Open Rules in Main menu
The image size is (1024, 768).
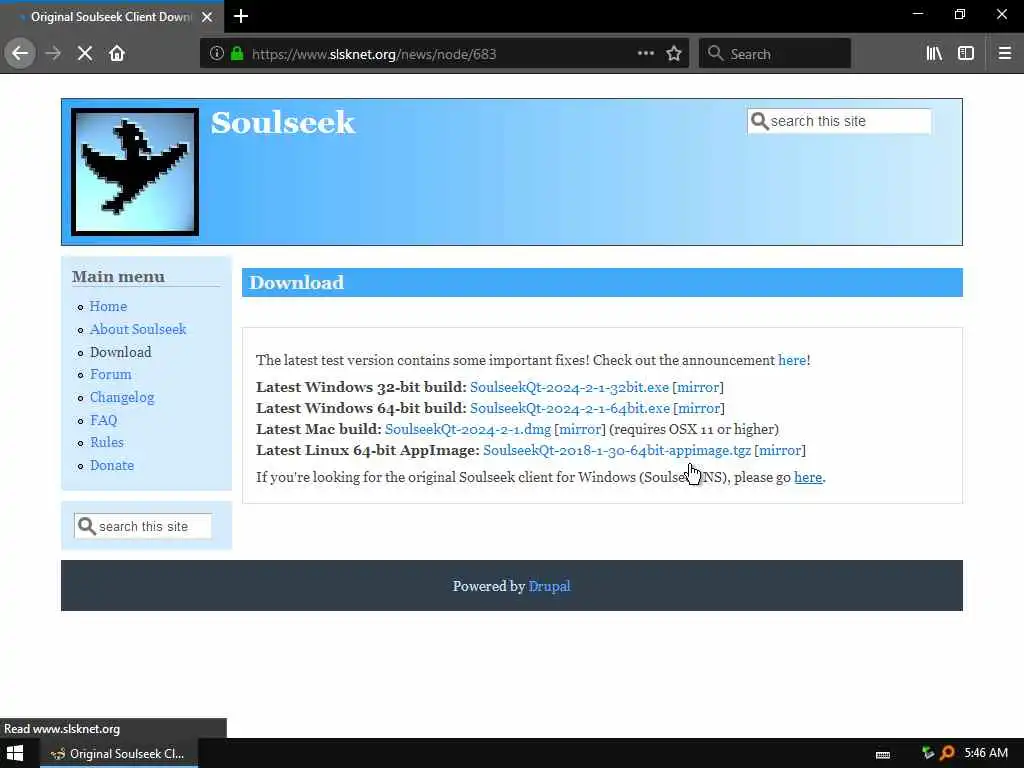[x=107, y=442]
